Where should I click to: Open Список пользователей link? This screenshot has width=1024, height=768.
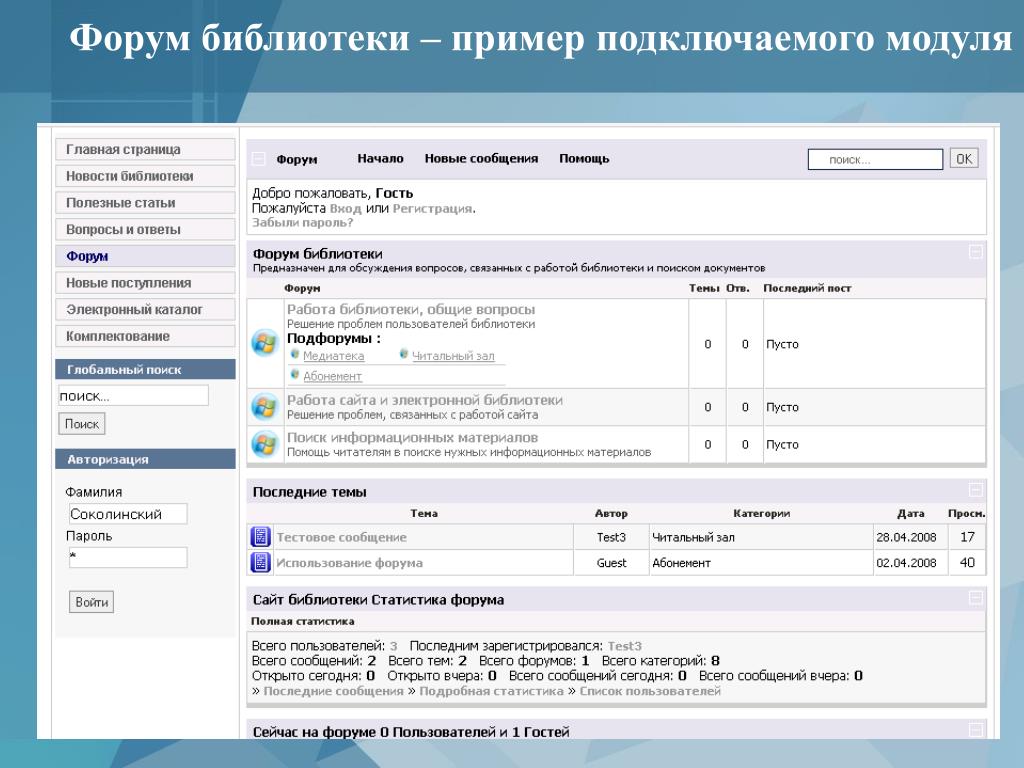click(650, 691)
